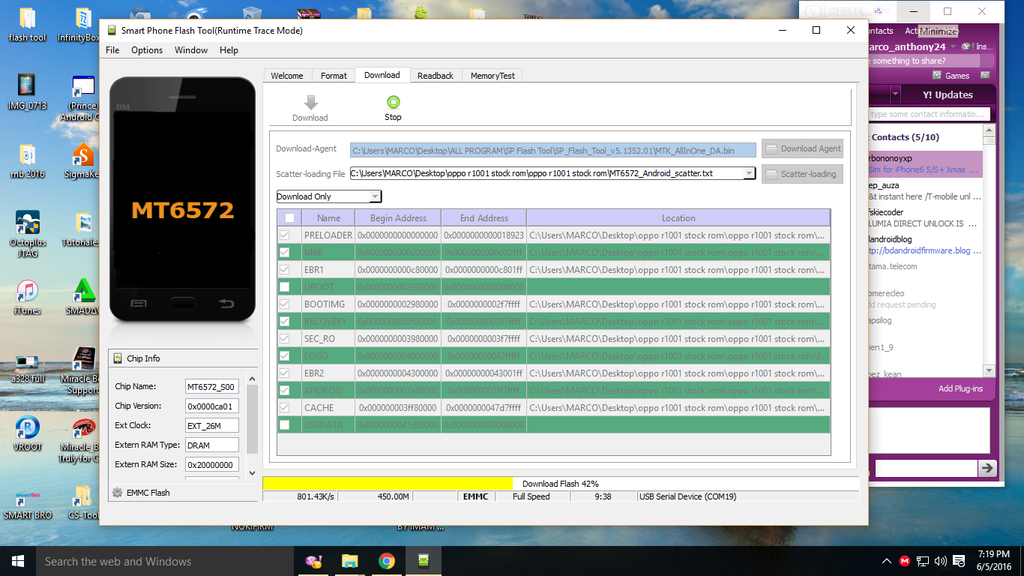The image size is (1024, 576).
Task: Toggle the UBOOT partition checkbox
Action: click(x=284, y=287)
